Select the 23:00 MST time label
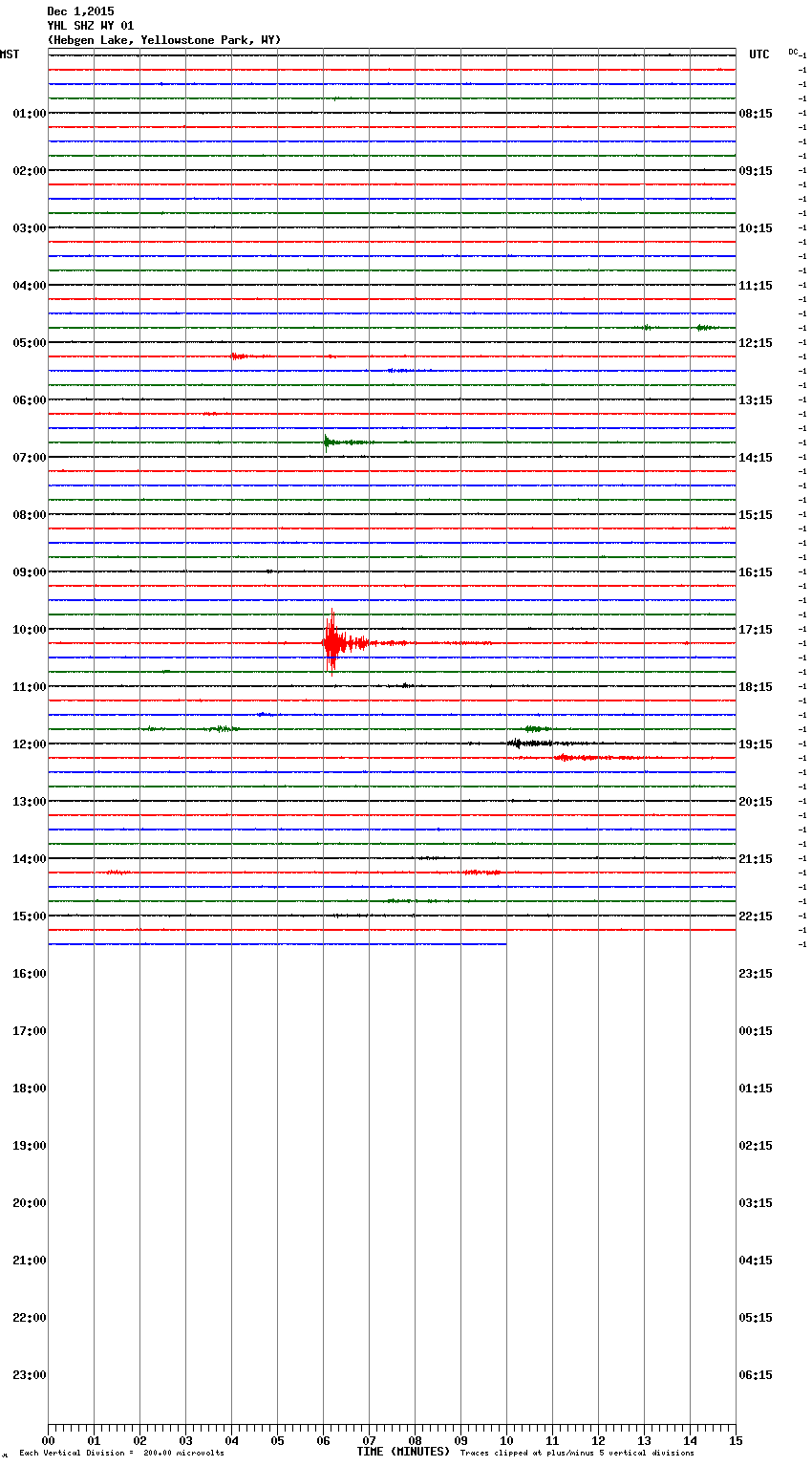The image size is (812, 1466). click(x=30, y=1375)
